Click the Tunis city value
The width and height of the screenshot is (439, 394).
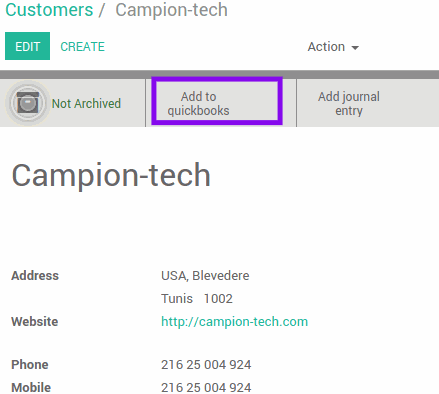tap(177, 299)
